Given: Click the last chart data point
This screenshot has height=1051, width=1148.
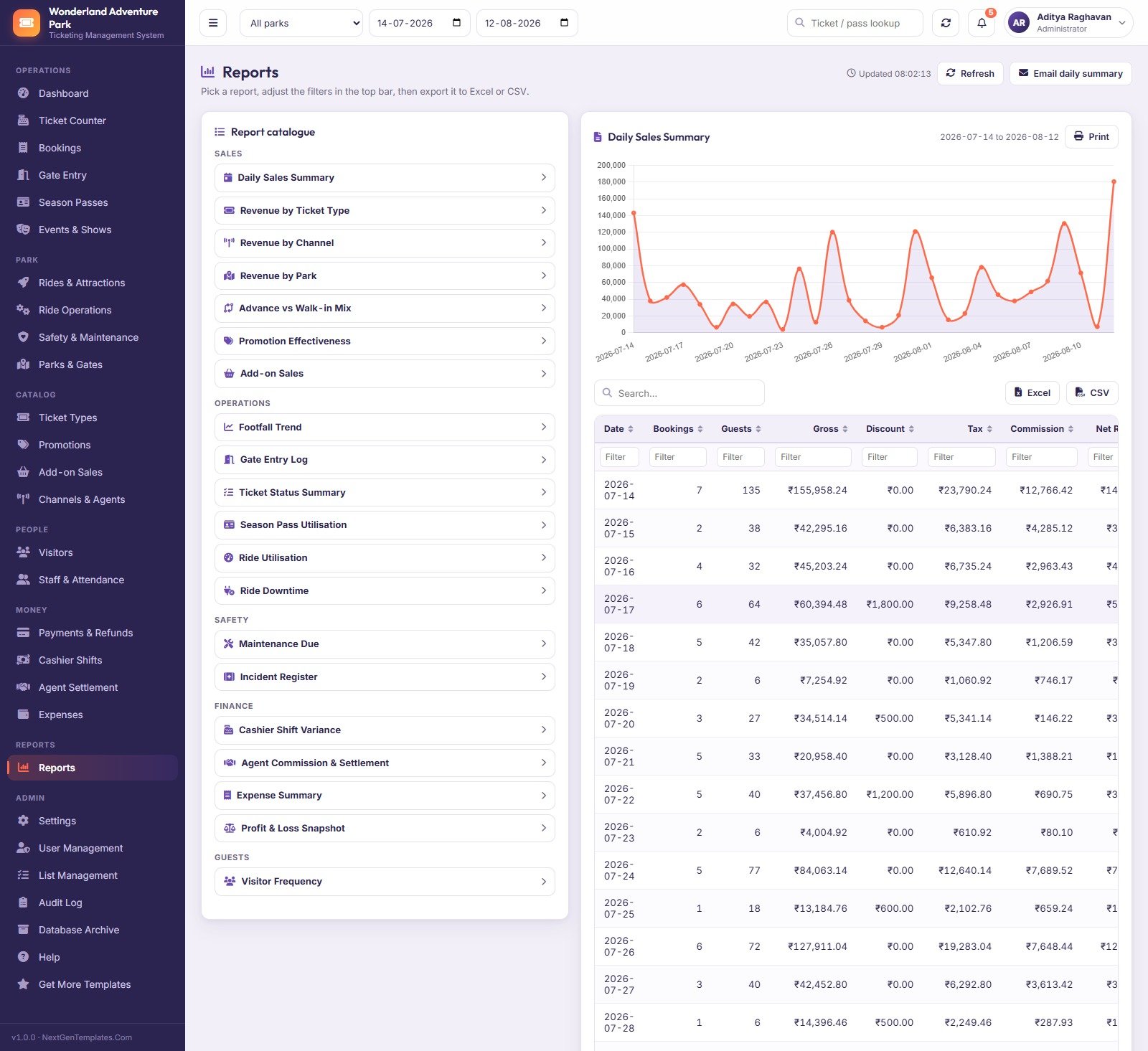Looking at the screenshot, I should pyautogui.click(x=1114, y=182).
